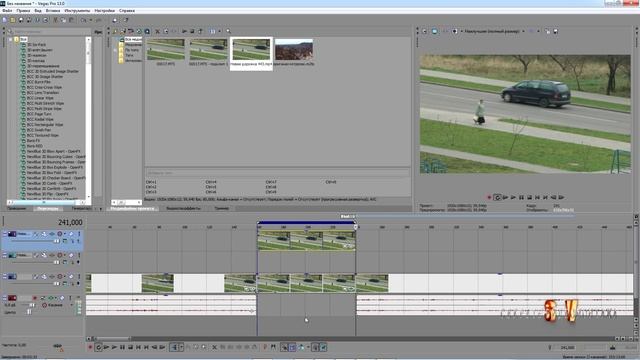
Task: Click the Insert Region icon in timeline toolbar
Action: [273, 347]
